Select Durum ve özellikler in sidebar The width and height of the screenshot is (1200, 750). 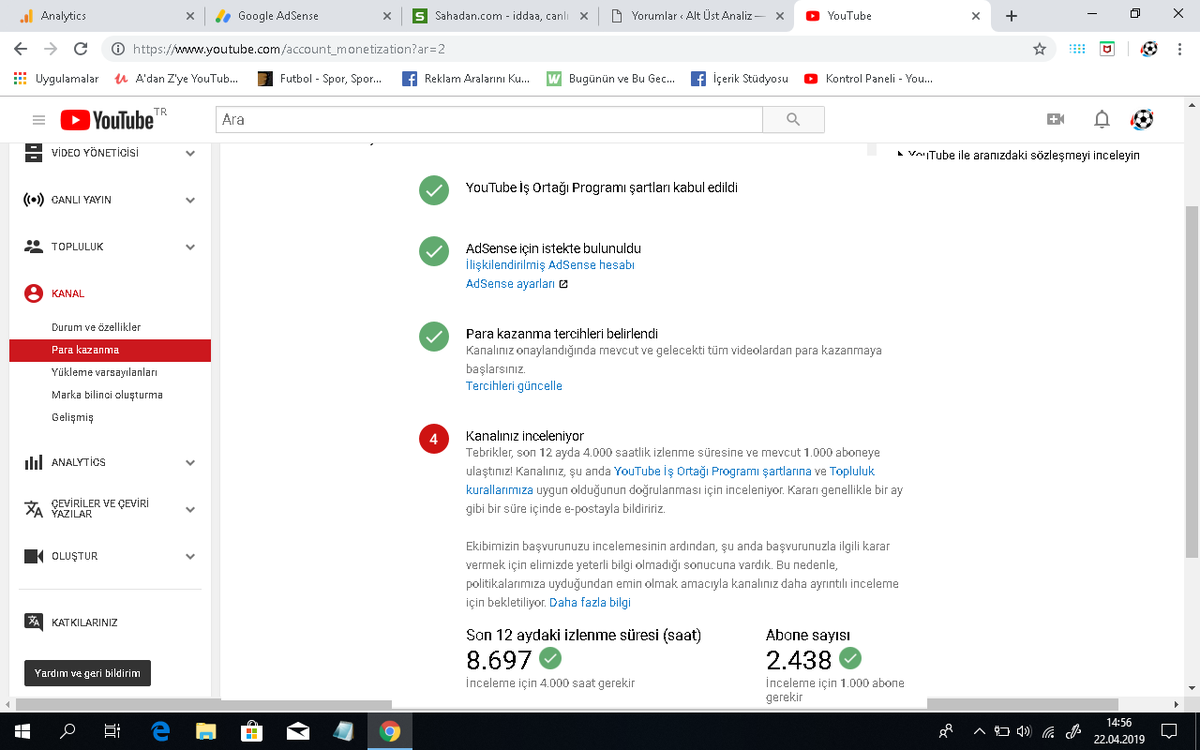pyautogui.click(x=96, y=327)
